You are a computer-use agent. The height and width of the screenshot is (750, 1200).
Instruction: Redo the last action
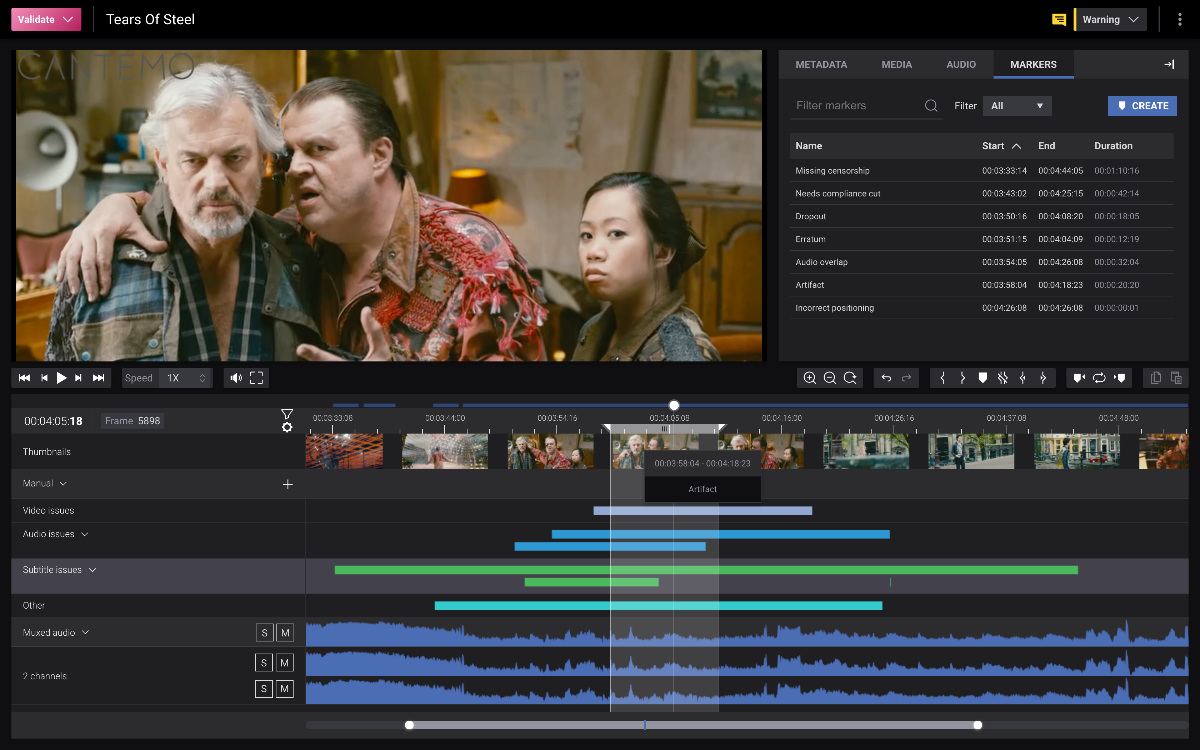(x=907, y=378)
